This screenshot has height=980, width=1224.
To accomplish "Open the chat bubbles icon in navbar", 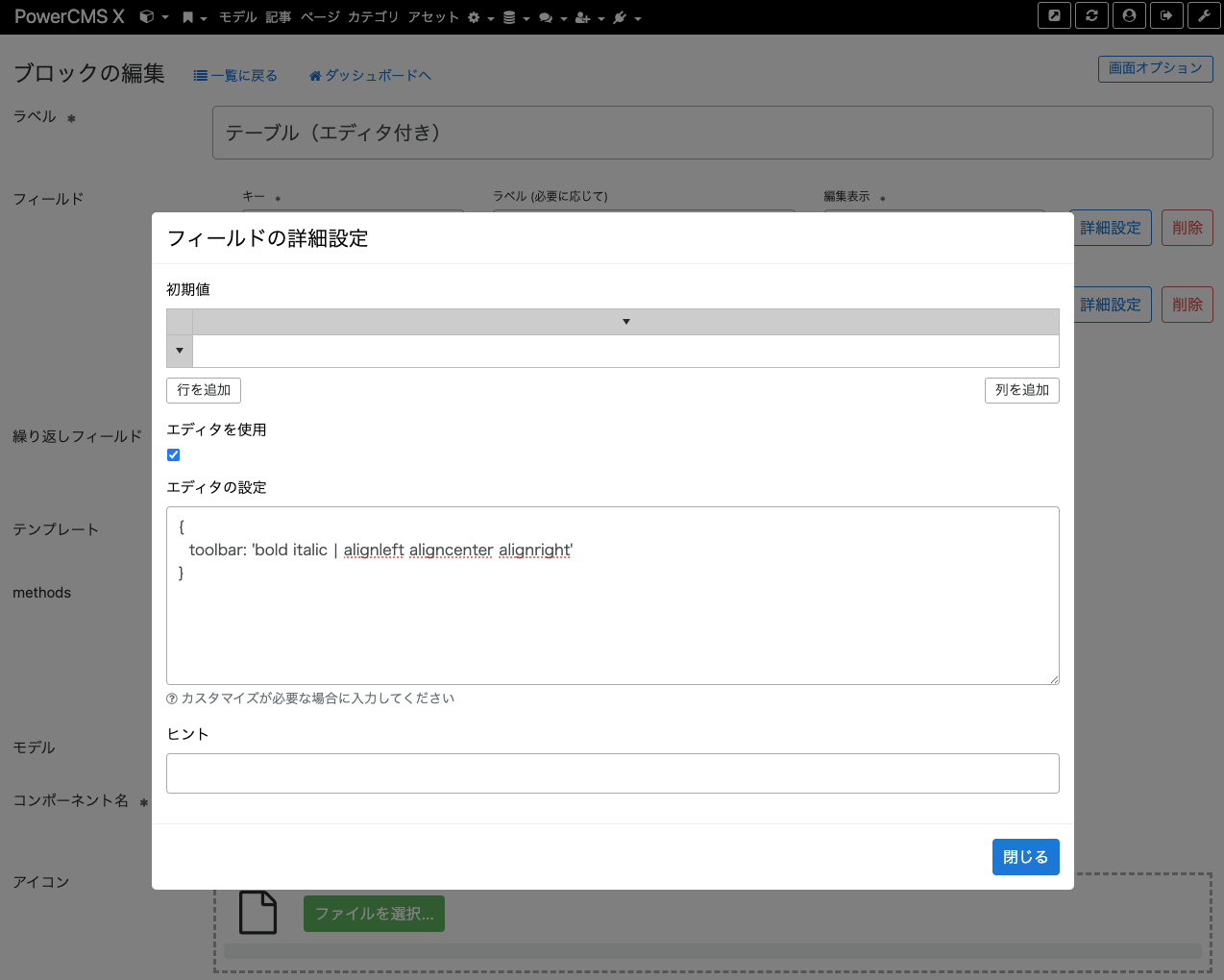I will (x=547, y=15).
